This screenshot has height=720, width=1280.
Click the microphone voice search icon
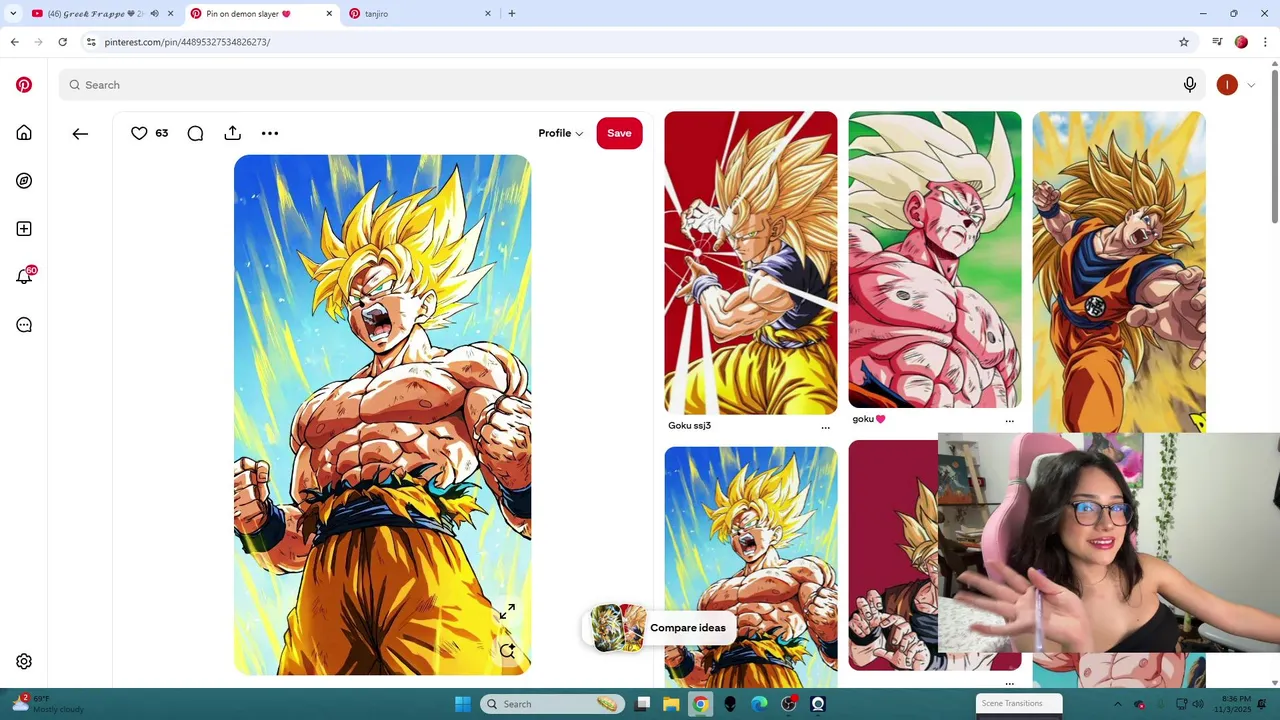[x=1190, y=85]
